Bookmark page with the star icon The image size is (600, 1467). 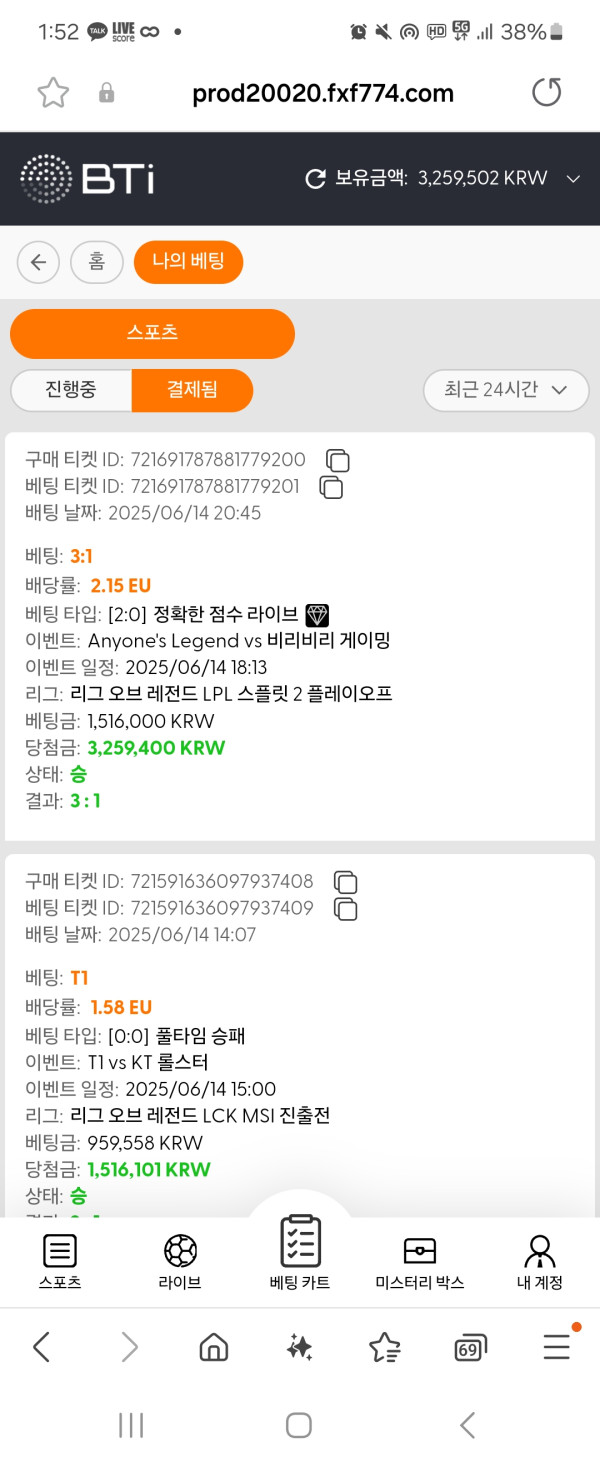click(53, 93)
